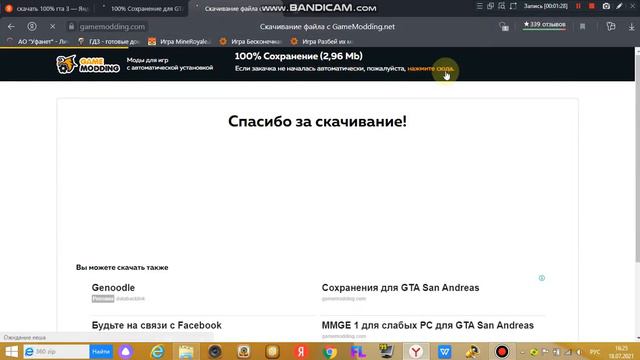Launch Google Chrome from the taskbar
The width and height of the screenshot is (640, 360).
[330, 351]
